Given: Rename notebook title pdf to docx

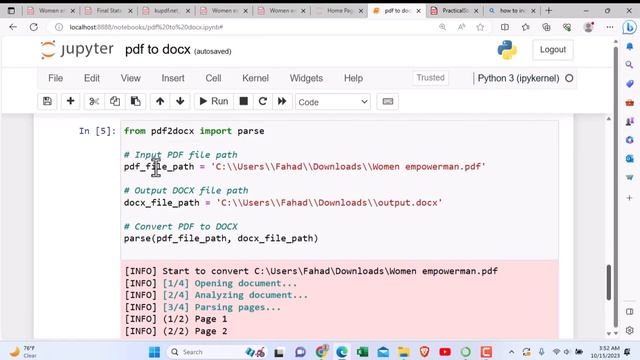Looking at the screenshot, I should pyautogui.click(x=158, y=50).
